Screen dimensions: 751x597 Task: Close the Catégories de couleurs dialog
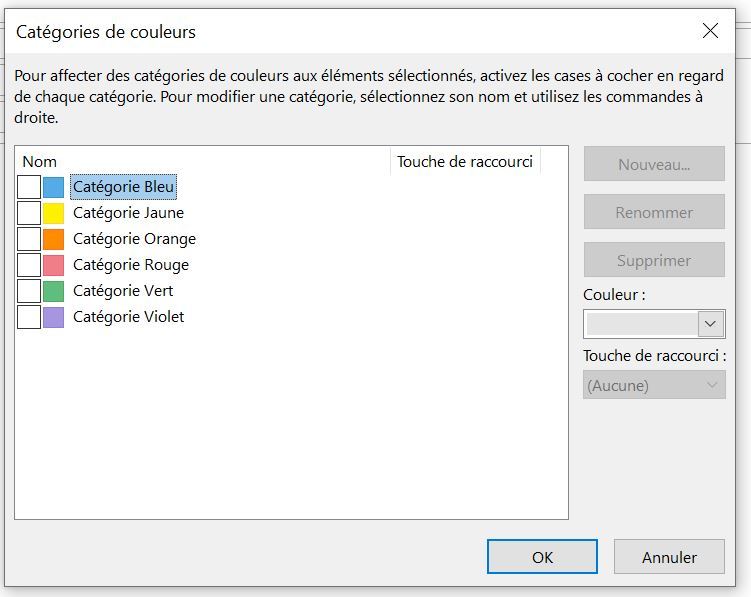710,31
